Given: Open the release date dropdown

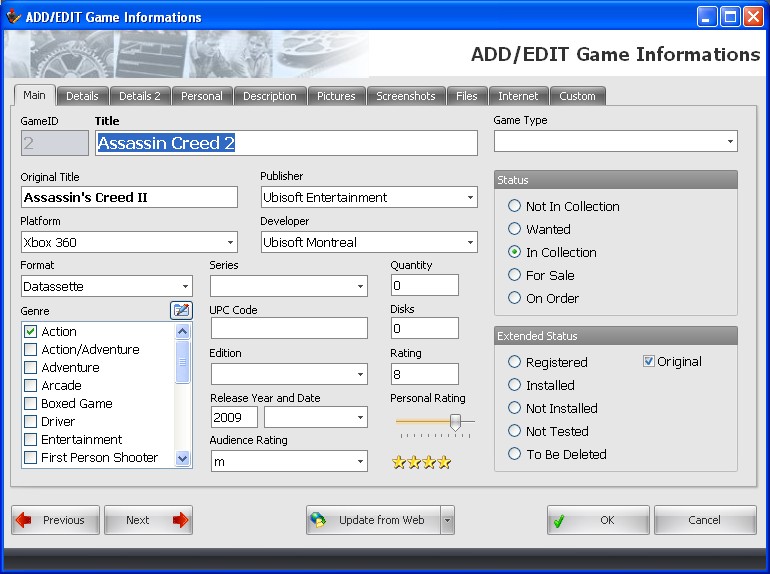Looking at the screenshot, I should [x=360, y=417].
